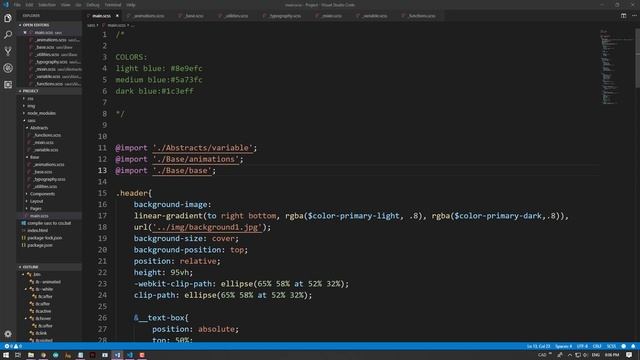The height and width of the screenshot is (360, 640).
Task: Click the Spaces: 4 indentation setting
Action: [564, 346]
